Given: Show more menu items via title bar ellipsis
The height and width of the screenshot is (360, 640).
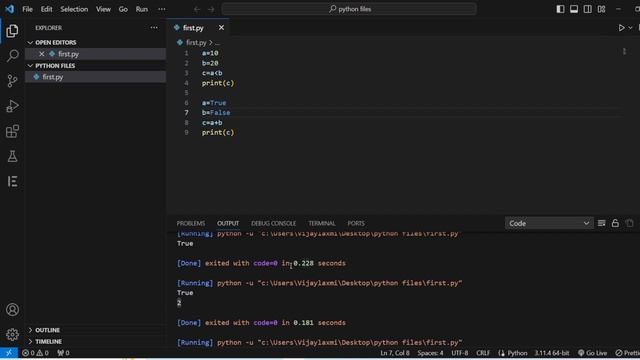Looking at the screenshot, I should (162, 9).
